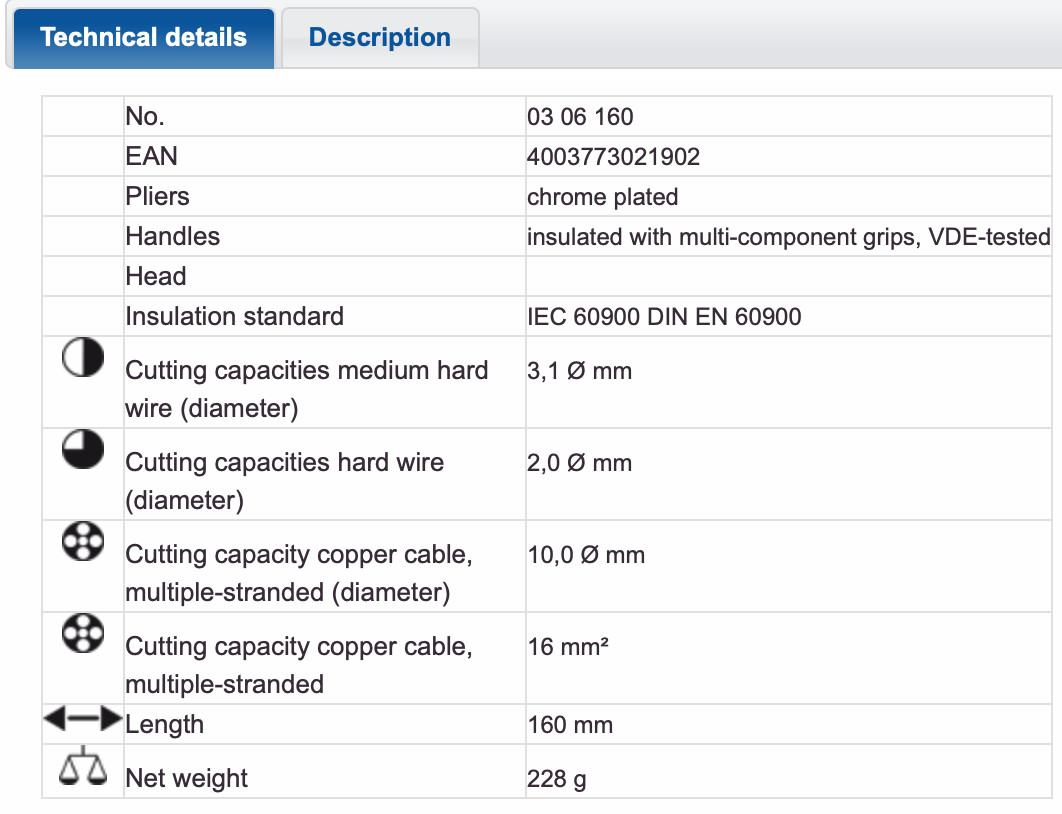Click the stranded cable icon beside the diameter row

point(83,543)
